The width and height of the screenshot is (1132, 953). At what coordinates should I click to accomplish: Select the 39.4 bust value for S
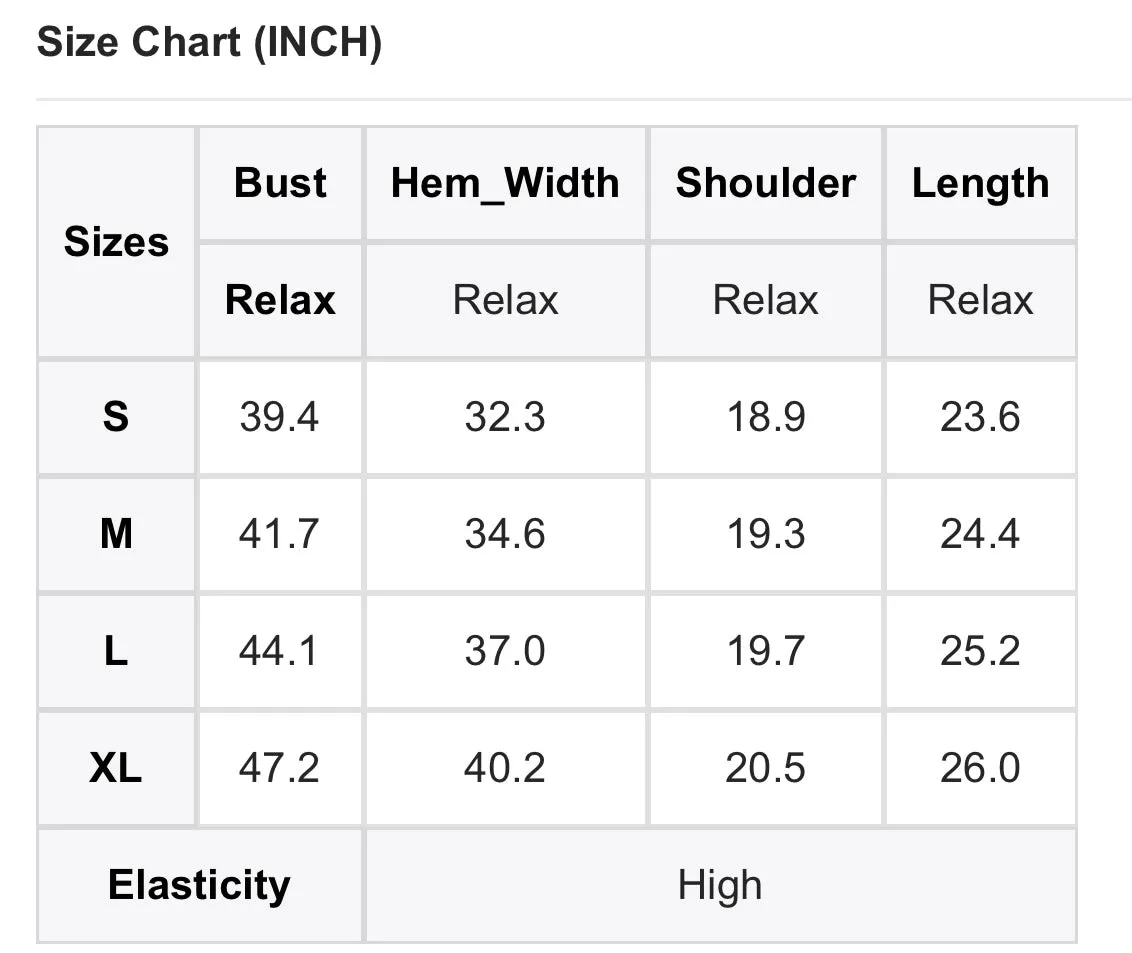point(279,417)
